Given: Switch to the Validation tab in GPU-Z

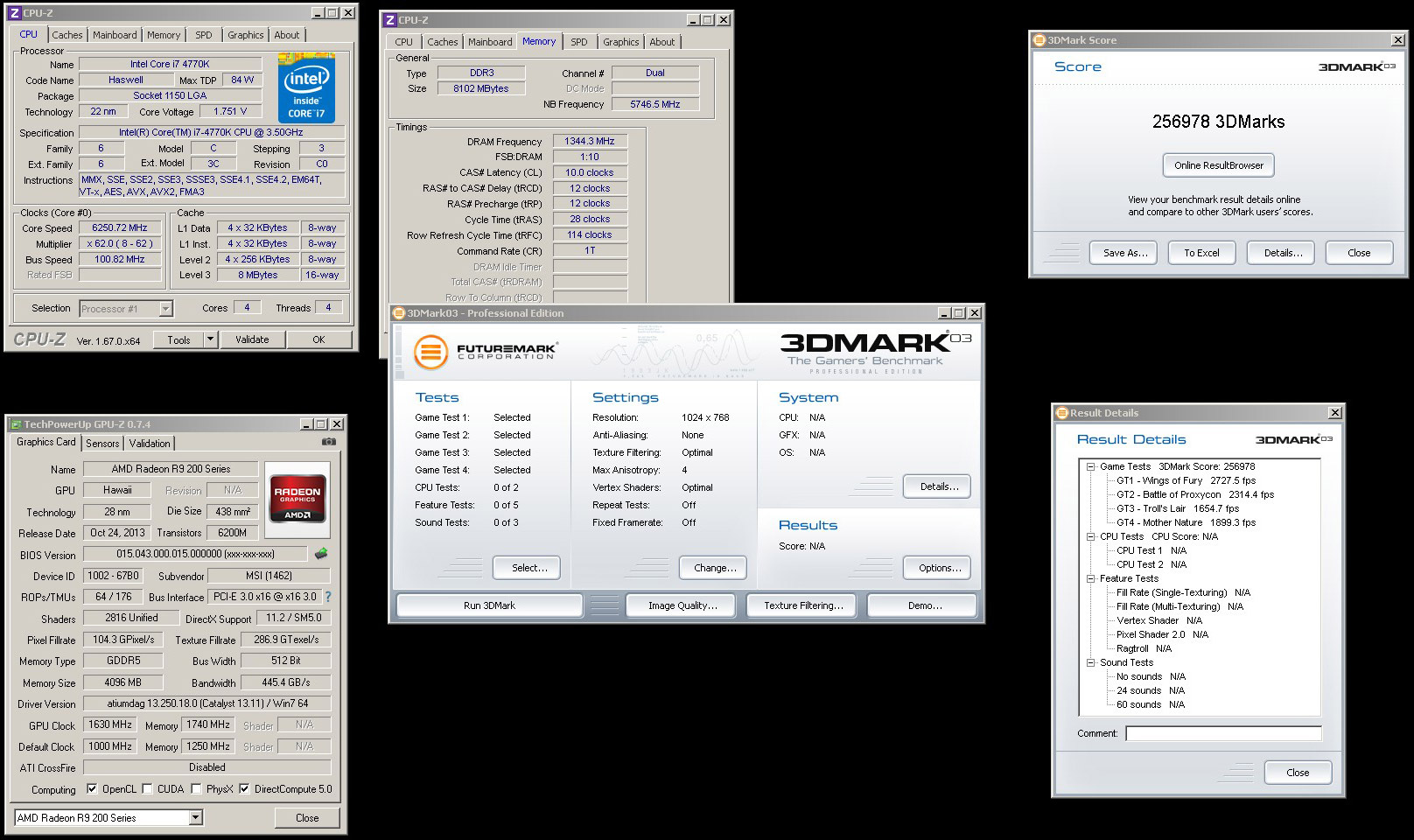Looking at the screenshot, I should click(x=150, y=444).
